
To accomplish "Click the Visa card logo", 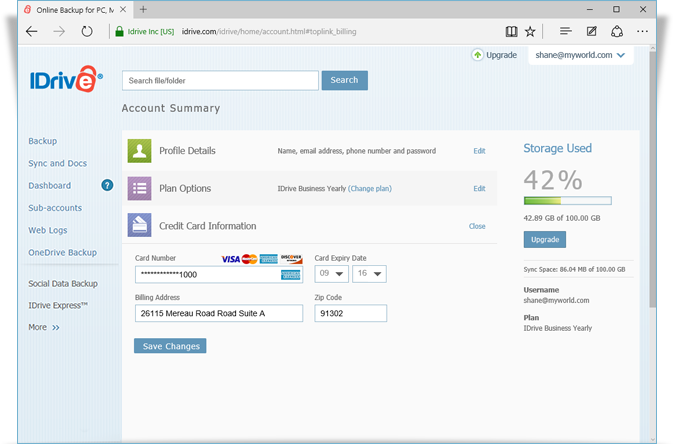I will (x=230, y=259).
